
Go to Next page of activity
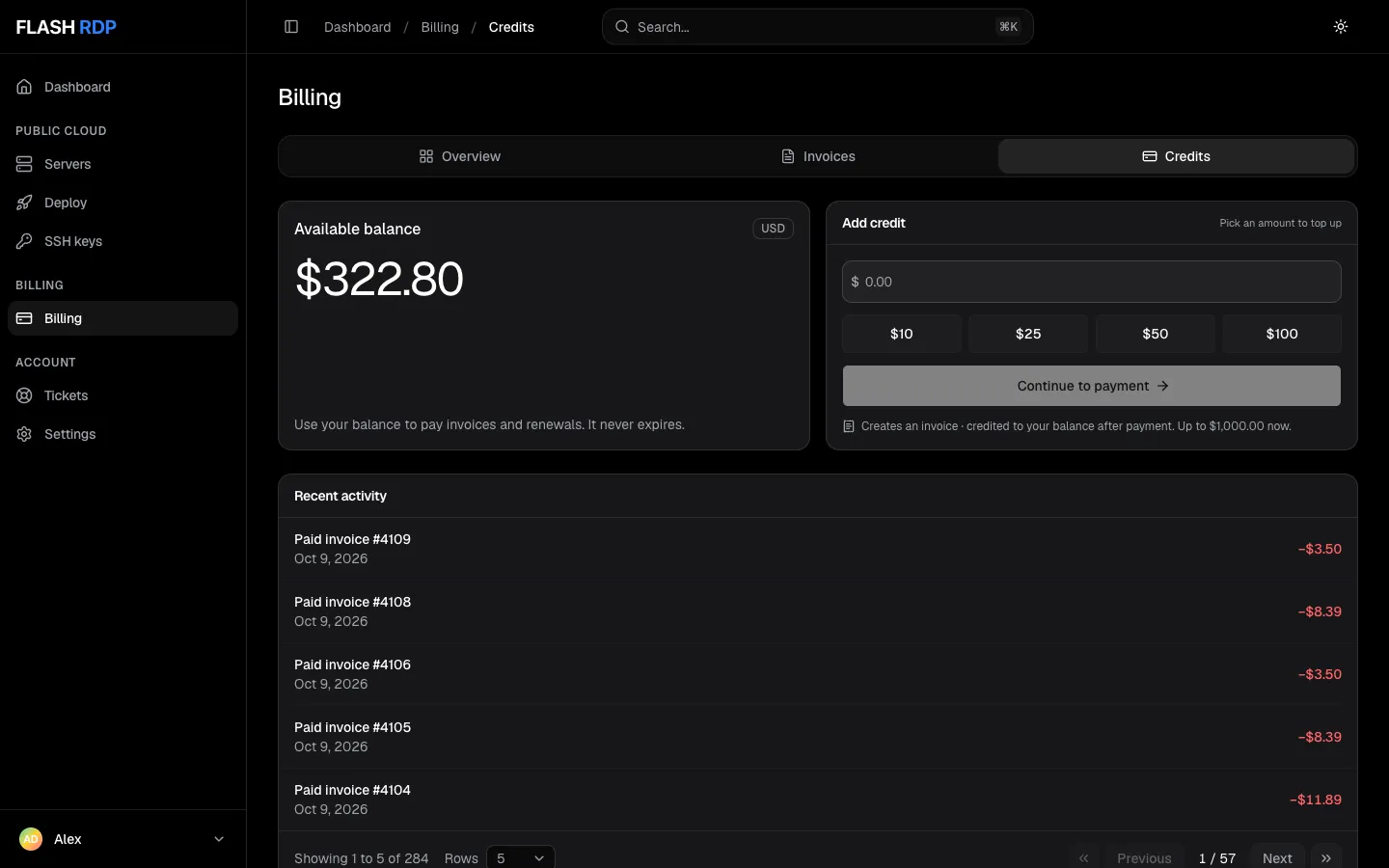[x=1277, y=857]
